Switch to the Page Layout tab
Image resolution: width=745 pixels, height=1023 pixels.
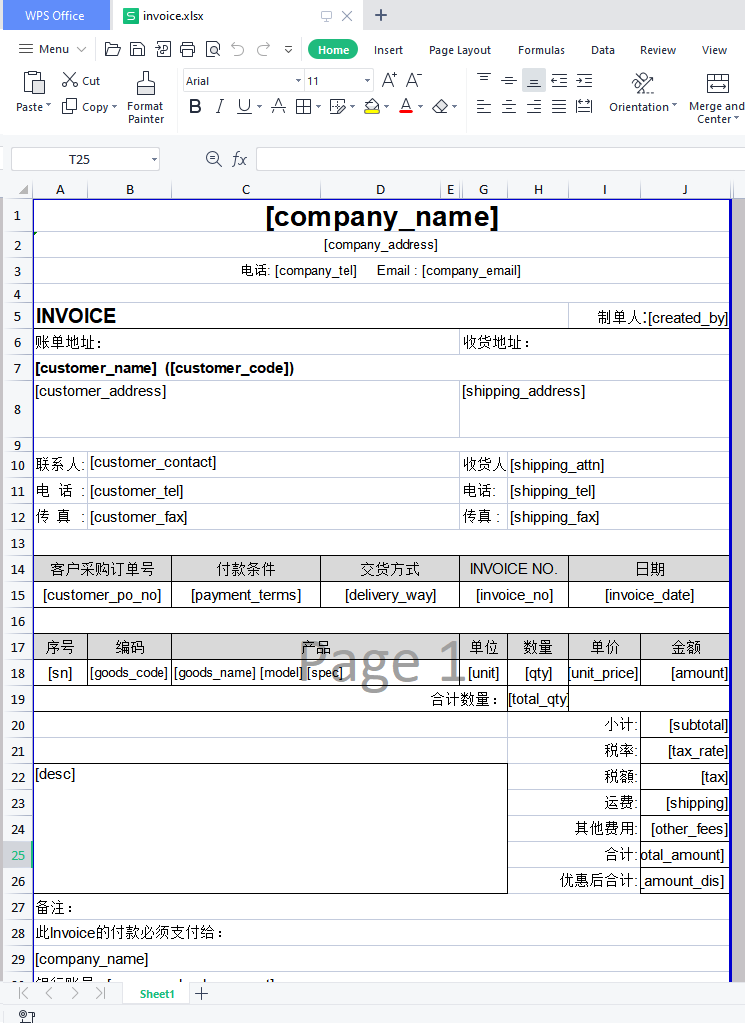459,50
